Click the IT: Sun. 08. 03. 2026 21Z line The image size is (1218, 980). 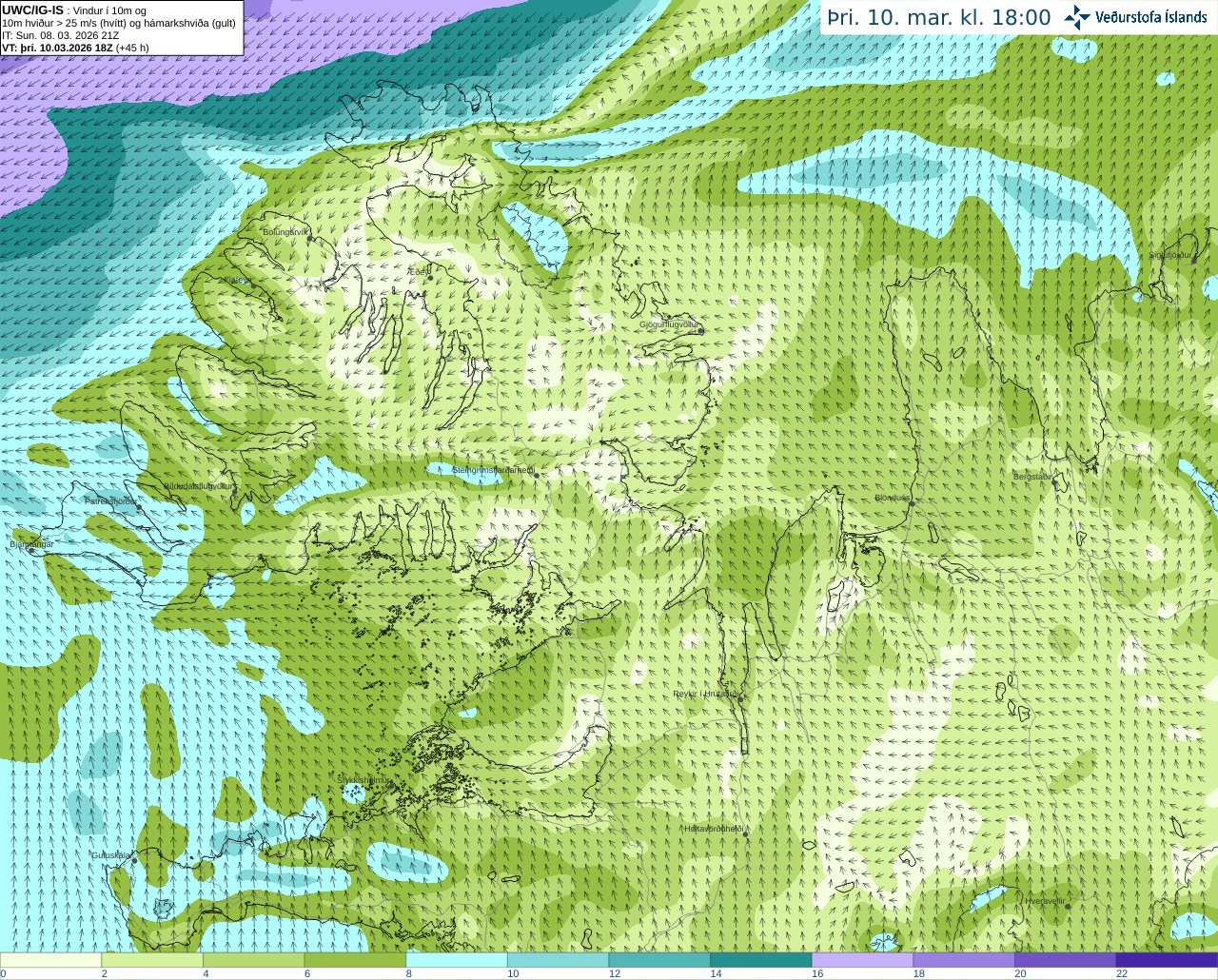pyautogui.click(x=60, y=35)
